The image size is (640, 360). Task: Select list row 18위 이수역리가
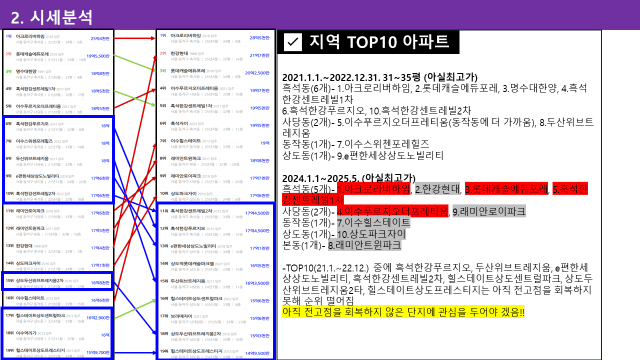[58, 335]
